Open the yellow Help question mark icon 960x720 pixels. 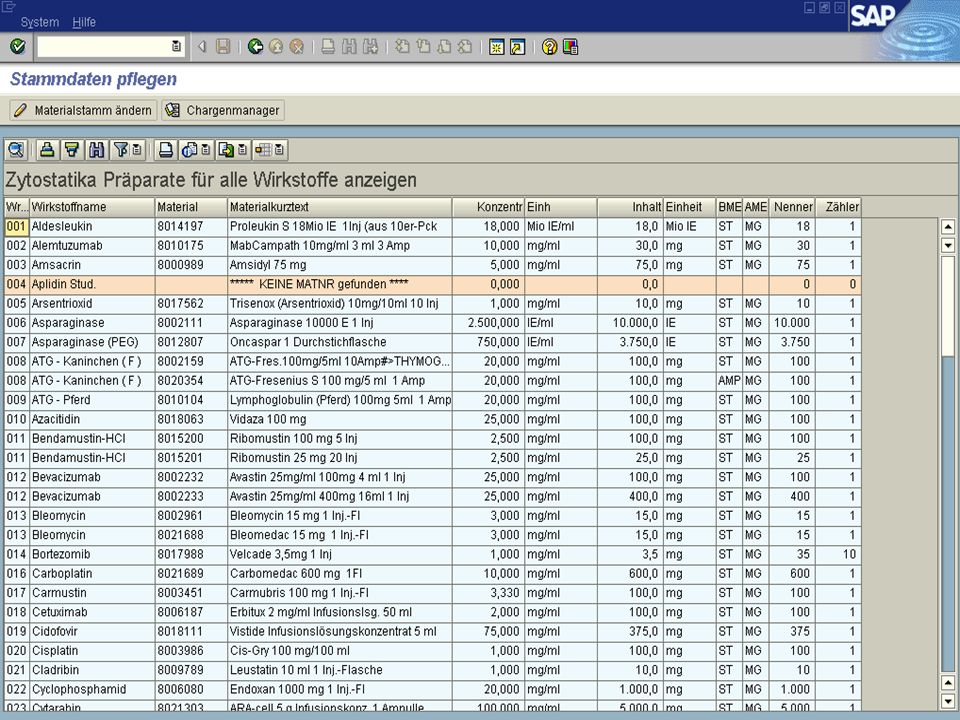549,47
